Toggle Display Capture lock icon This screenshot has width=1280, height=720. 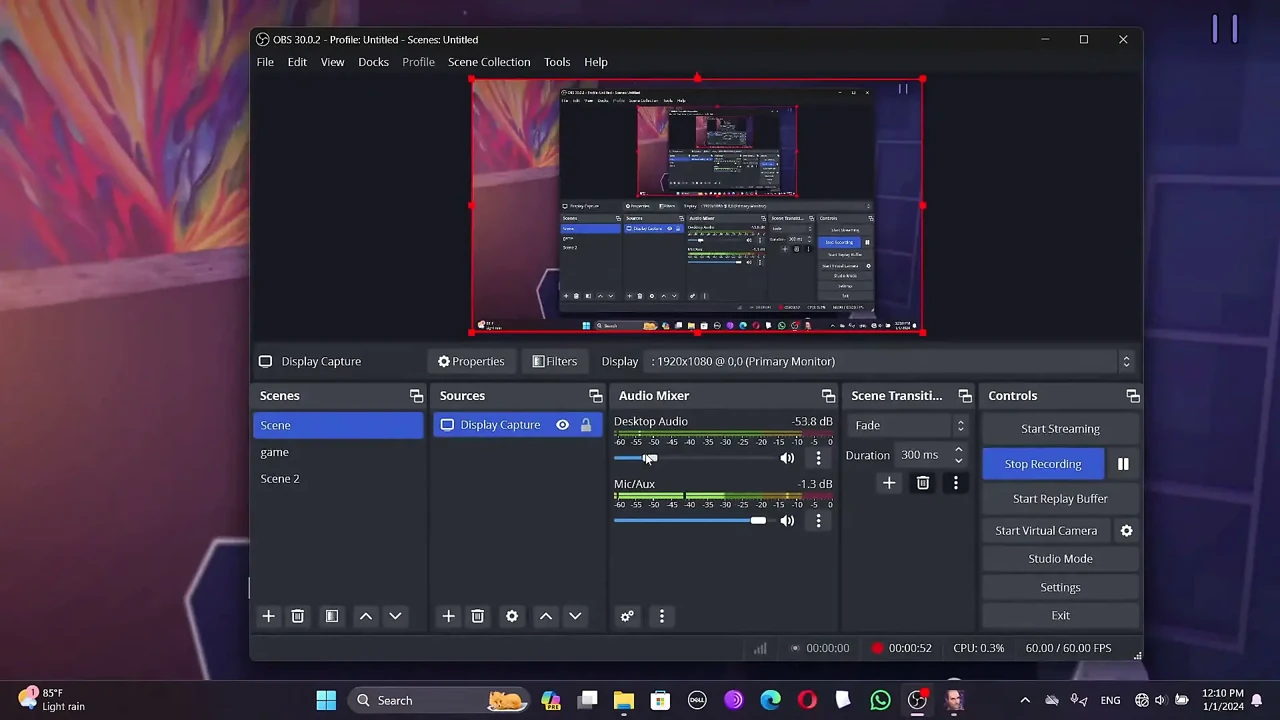(586, 425)
